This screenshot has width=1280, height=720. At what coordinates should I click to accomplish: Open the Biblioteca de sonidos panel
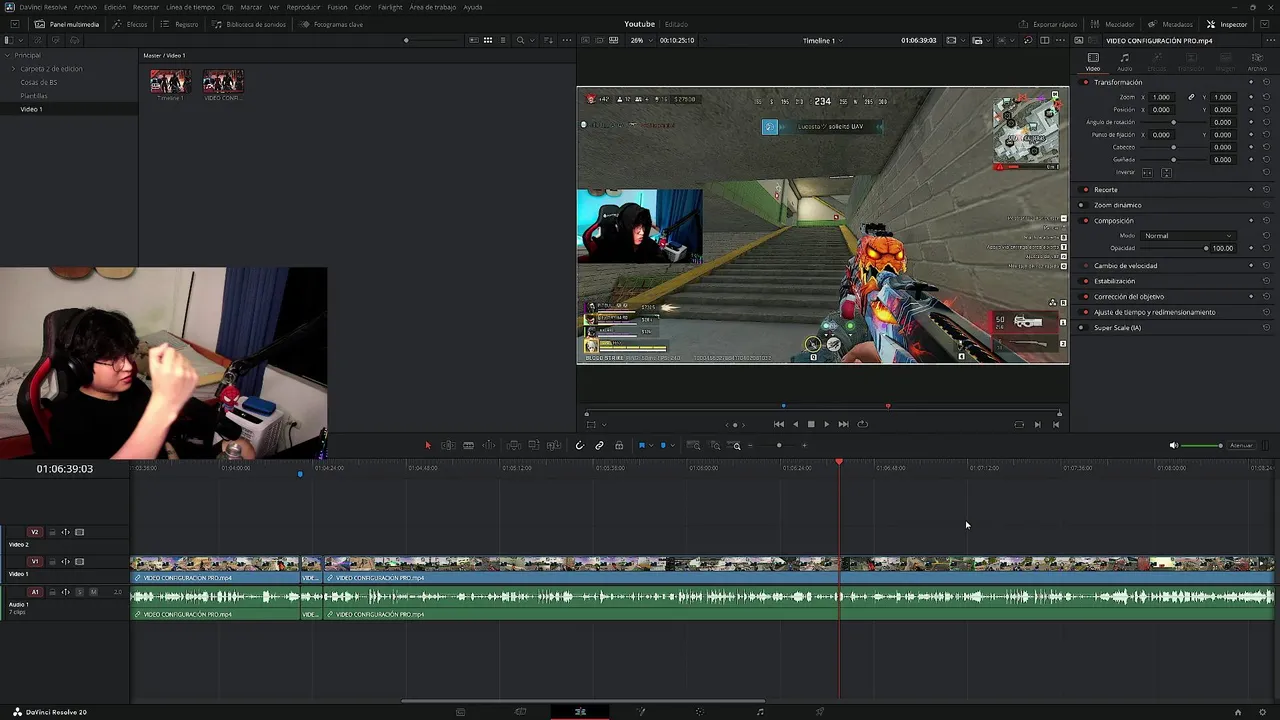tap(249, 24)
